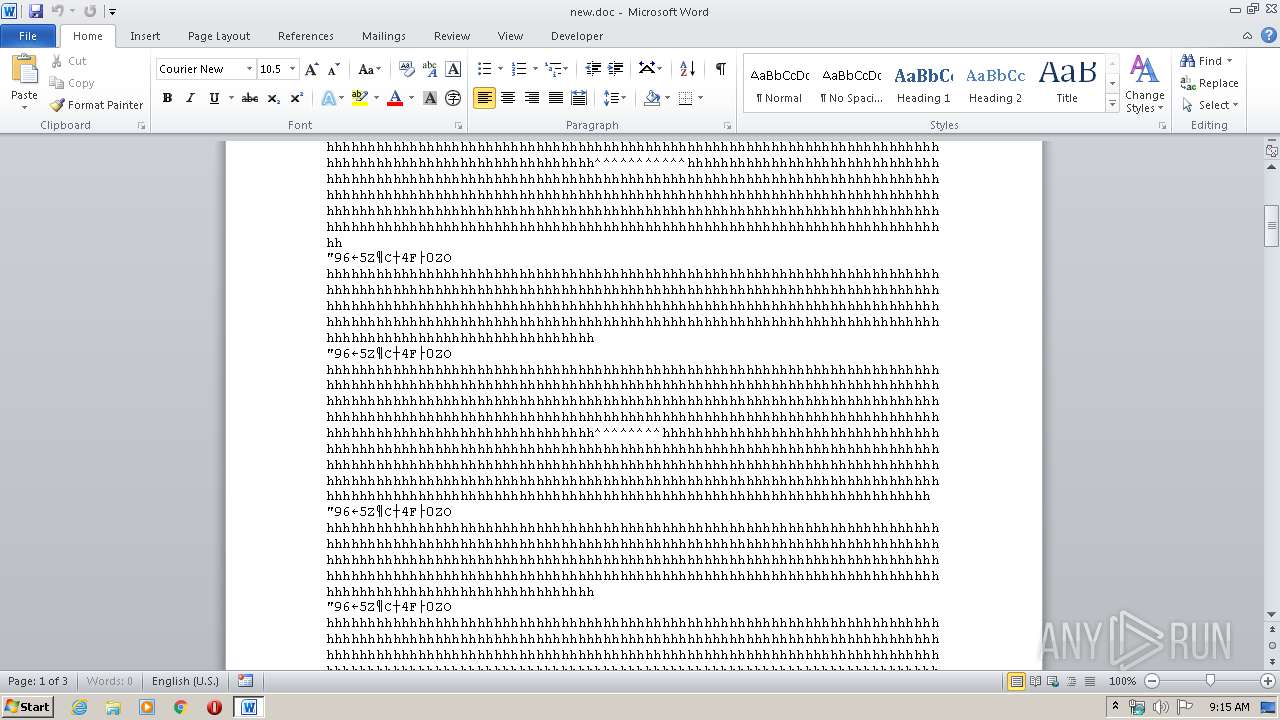The image size is (1280, 720).
Task: Switch to the Review tab
Action: [452, 36]
